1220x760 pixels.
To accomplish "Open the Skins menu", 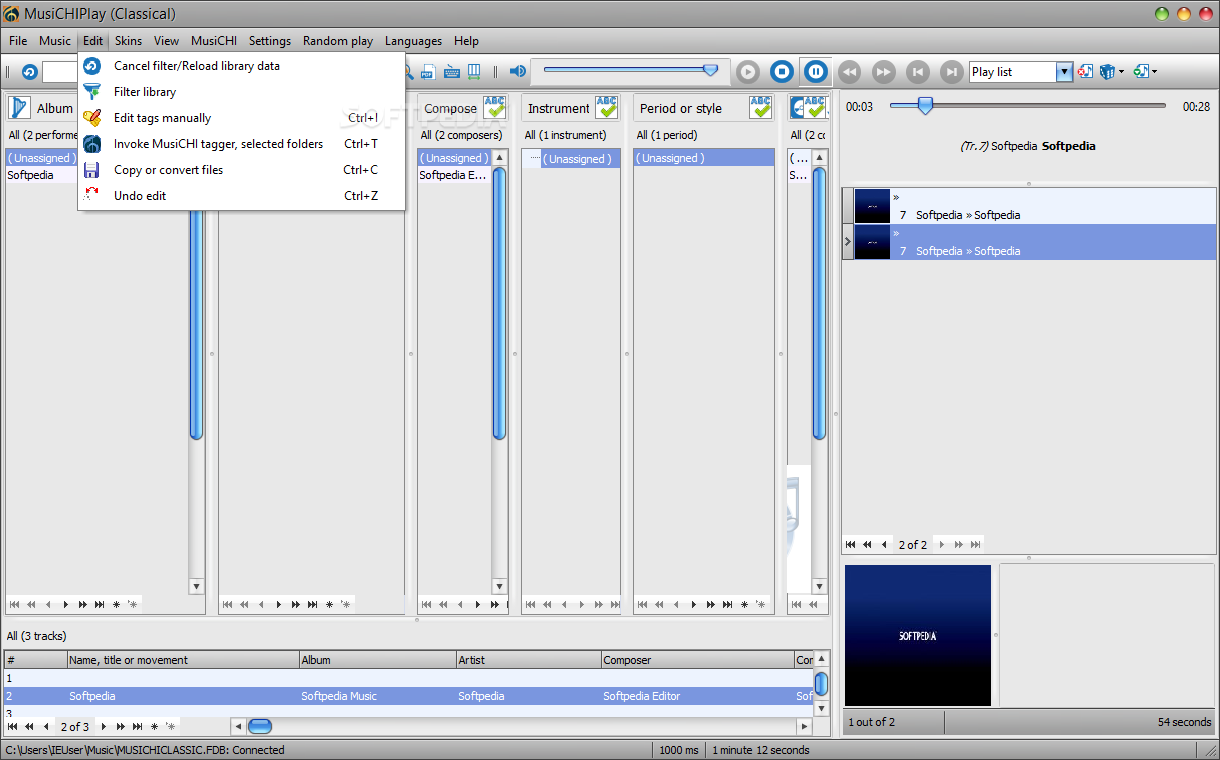I will [128, 41].
